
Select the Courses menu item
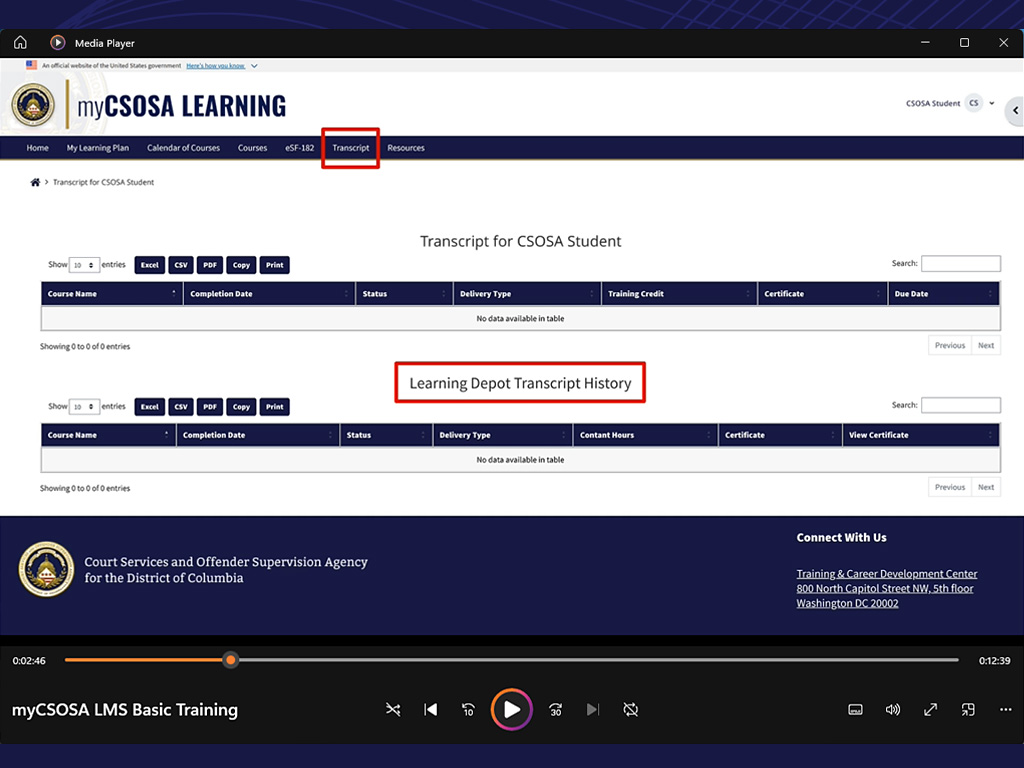252,148
